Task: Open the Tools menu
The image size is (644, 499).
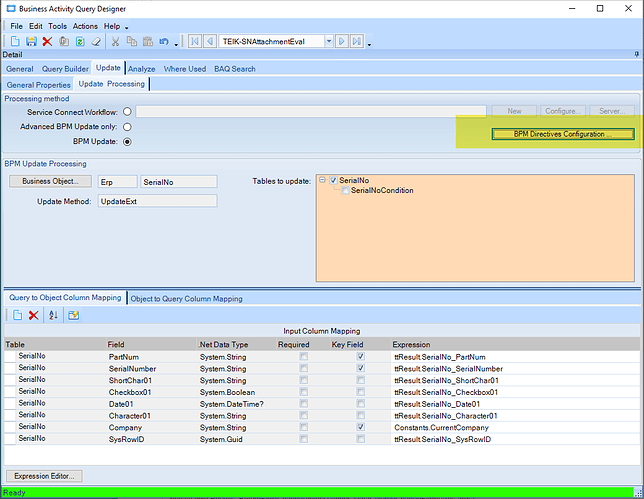Action: (58, 26)
